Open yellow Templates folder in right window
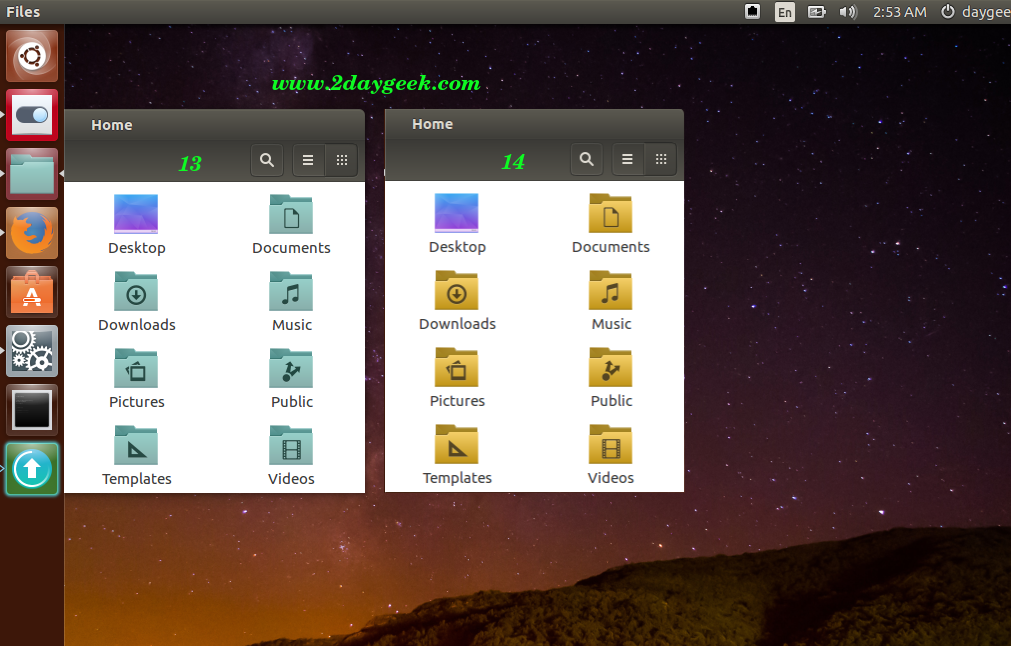 point(456,444)
